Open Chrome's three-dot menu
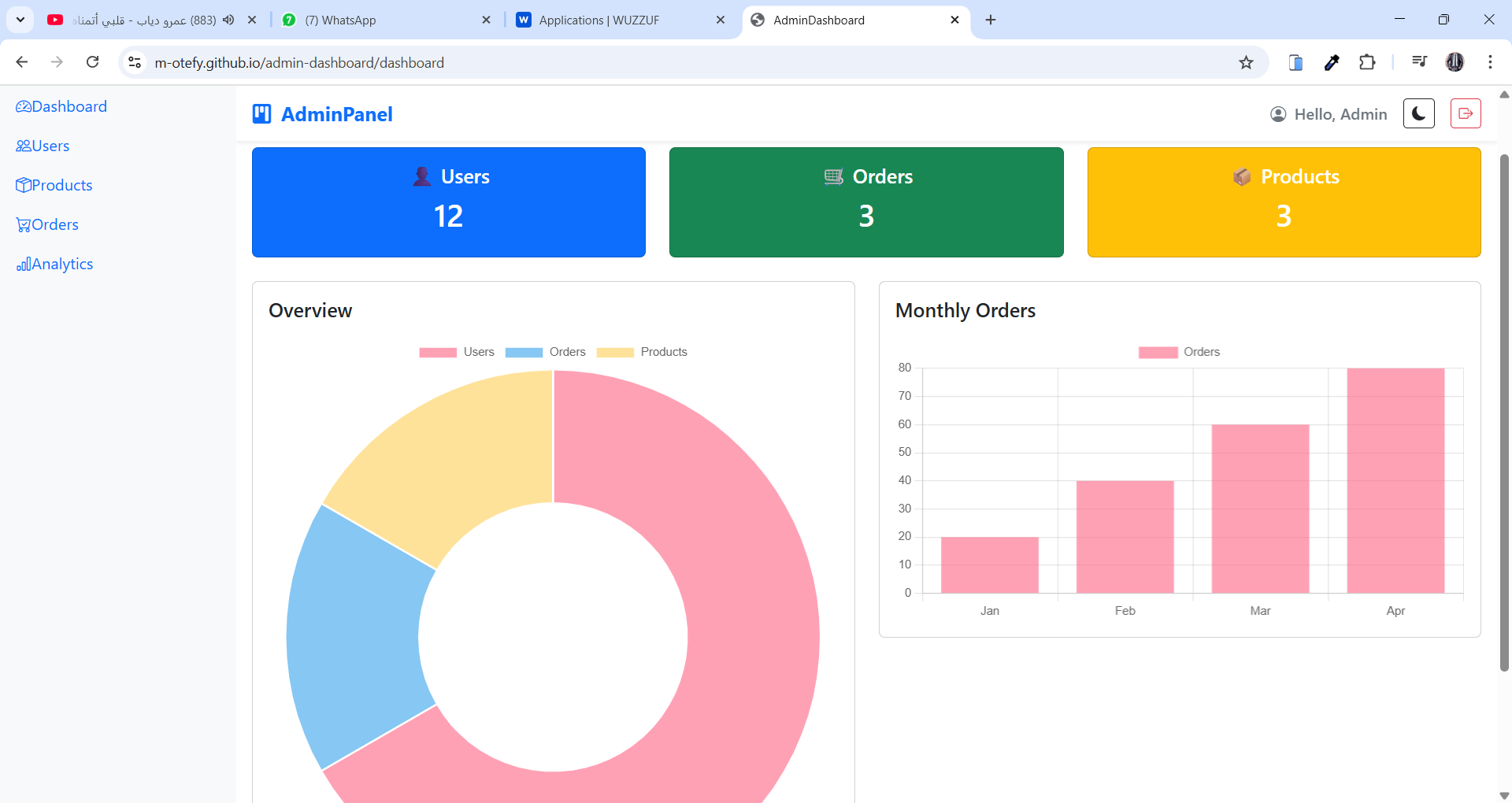1512x803 pixels. [1490, 62]
